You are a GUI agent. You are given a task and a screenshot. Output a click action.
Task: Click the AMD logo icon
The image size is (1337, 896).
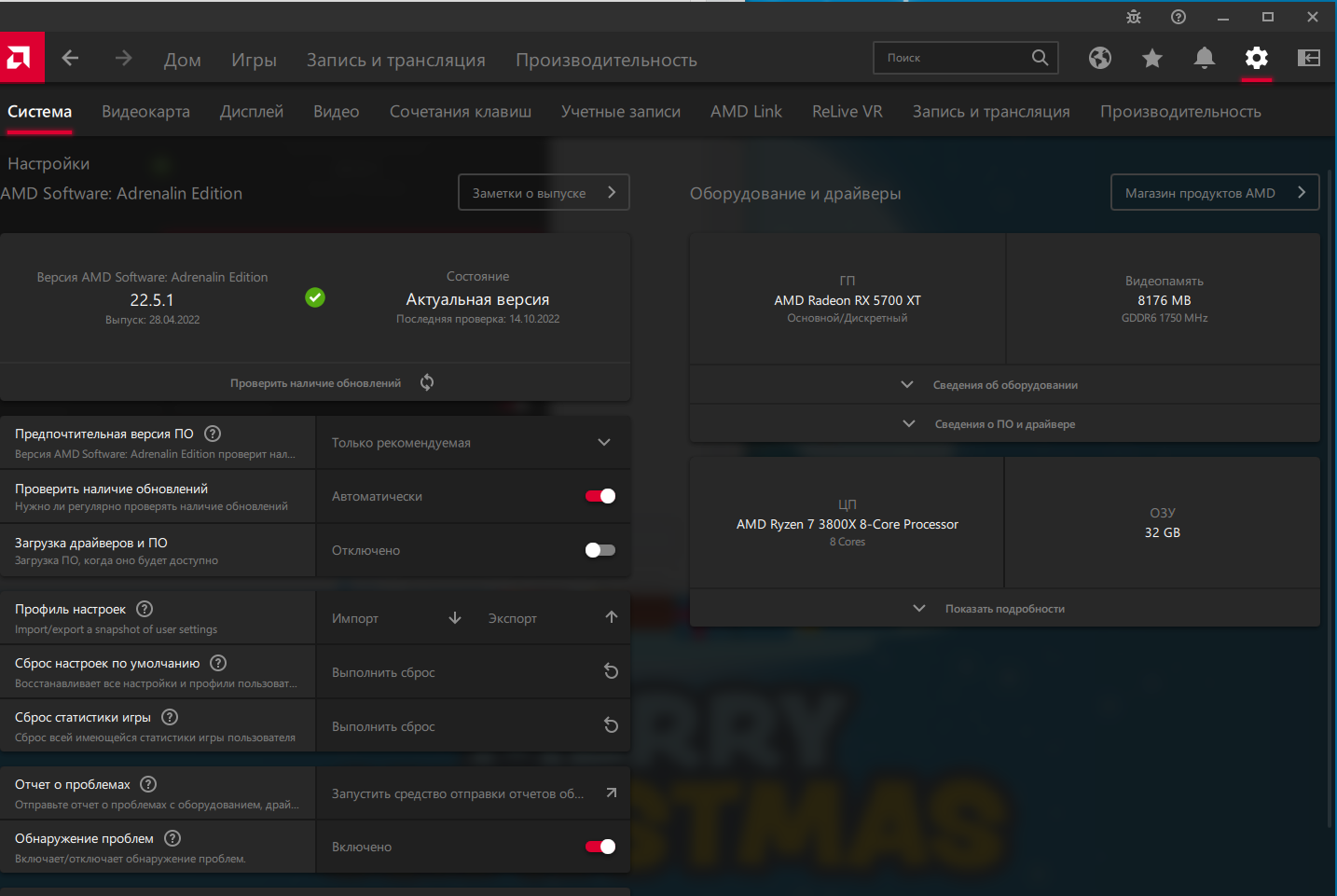(x=21, y=58)
